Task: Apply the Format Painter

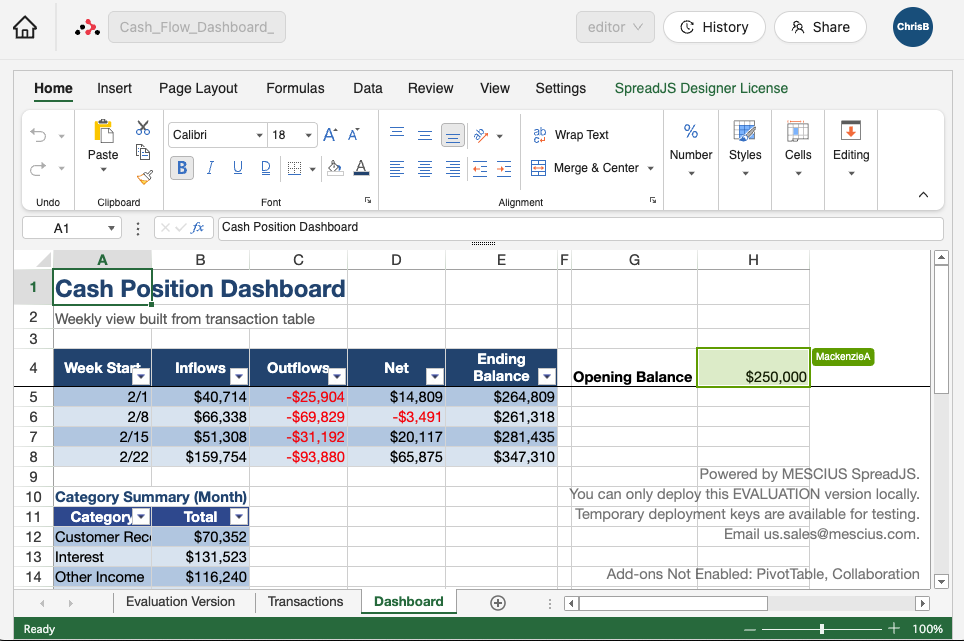Action: [x=143, y=177]
